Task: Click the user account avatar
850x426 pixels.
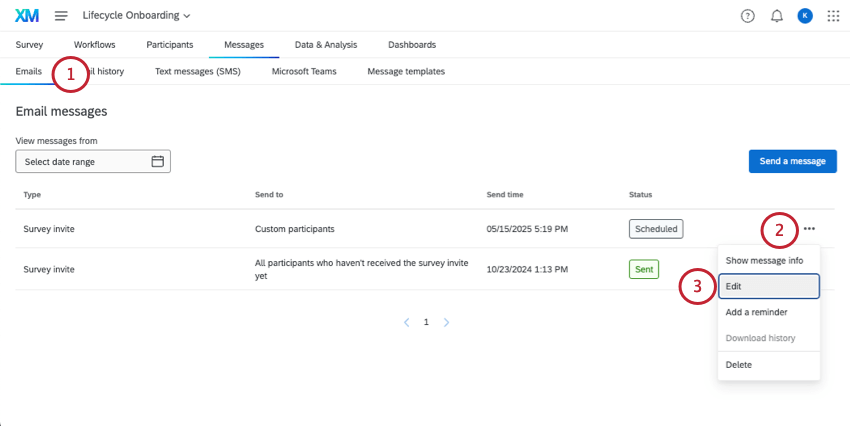Action: [x=805, y=16]
